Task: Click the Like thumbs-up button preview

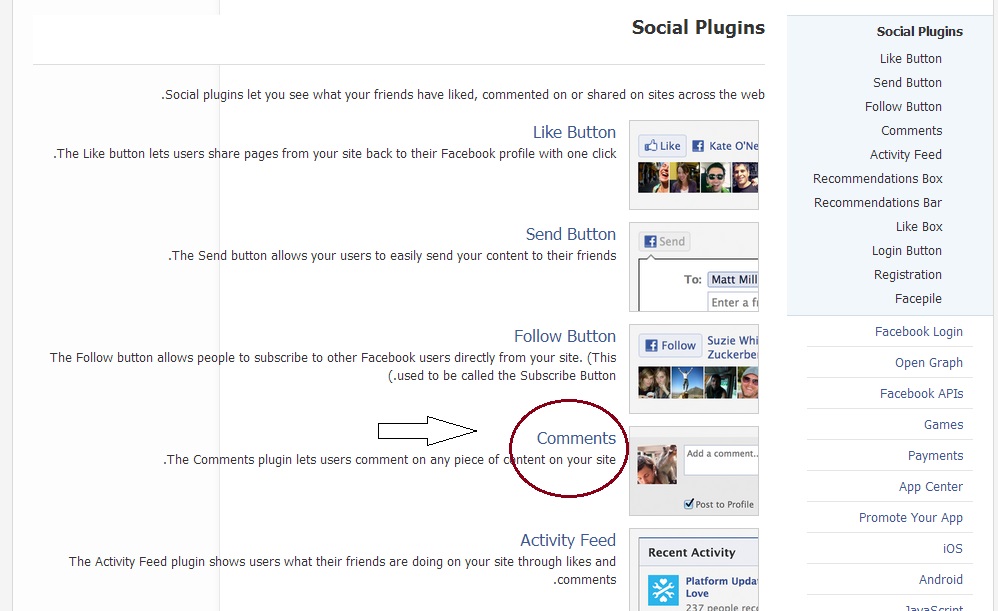Action: click(x=663, y=146)
